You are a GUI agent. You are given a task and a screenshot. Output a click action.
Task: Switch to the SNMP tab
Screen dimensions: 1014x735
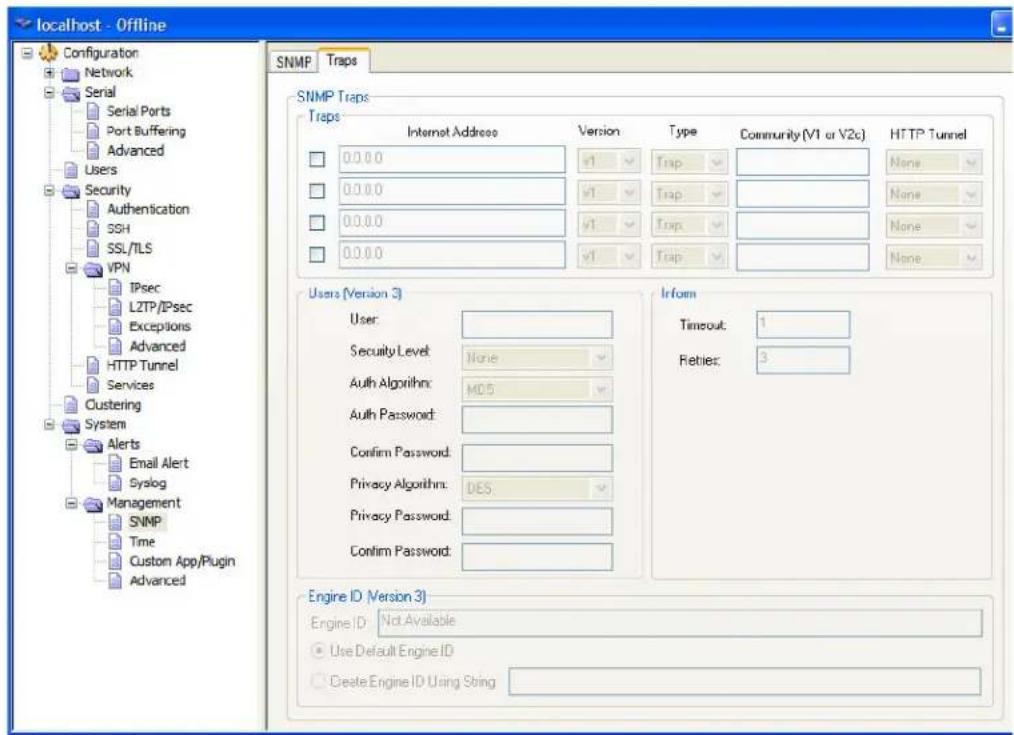tap(294, 62)
